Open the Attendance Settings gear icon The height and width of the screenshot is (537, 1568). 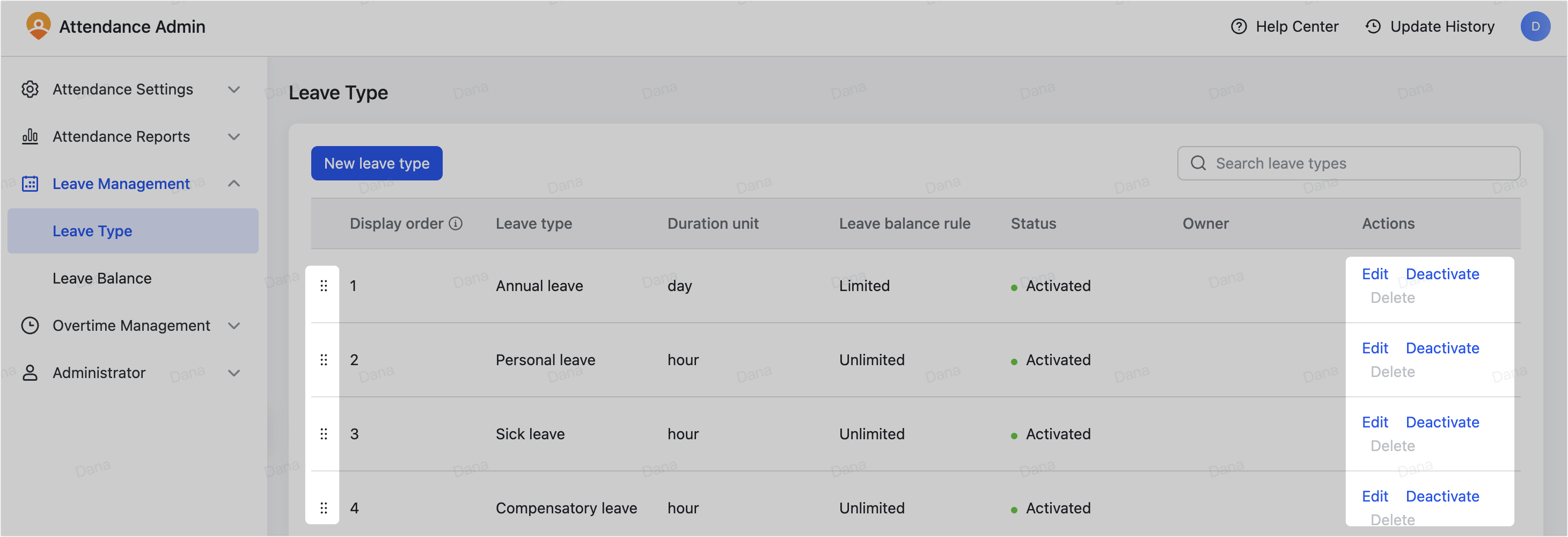click(x=30, y=89)
